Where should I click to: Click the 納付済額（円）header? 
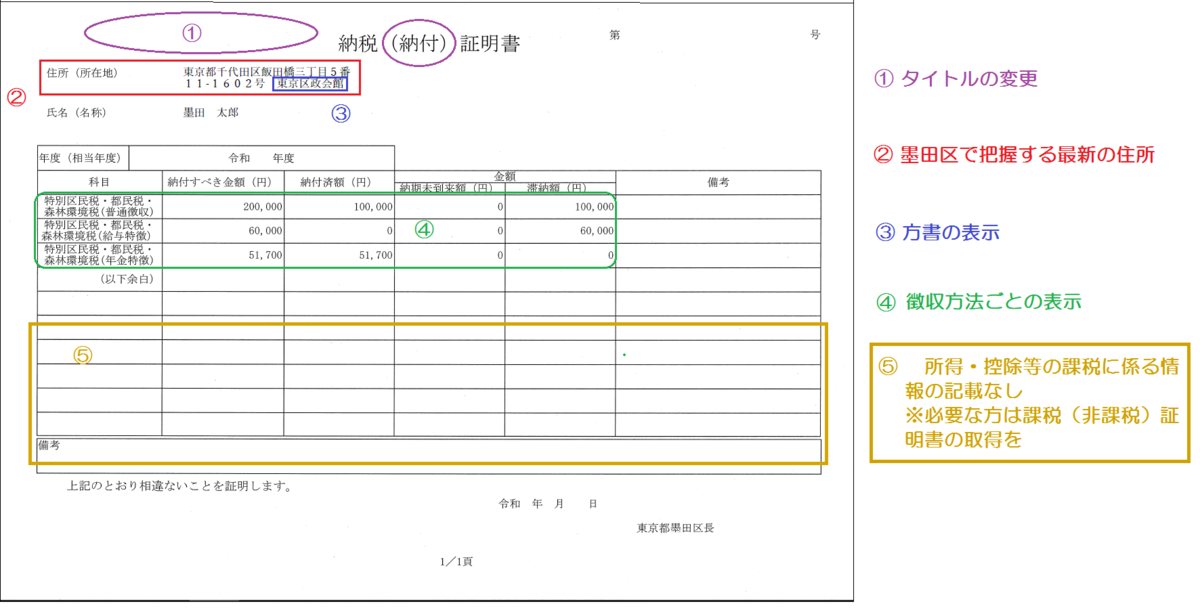coord(338,182)
